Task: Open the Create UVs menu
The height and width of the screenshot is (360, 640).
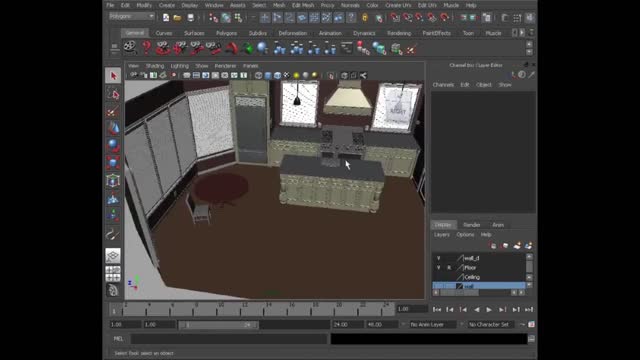Action: coord(398,5)
